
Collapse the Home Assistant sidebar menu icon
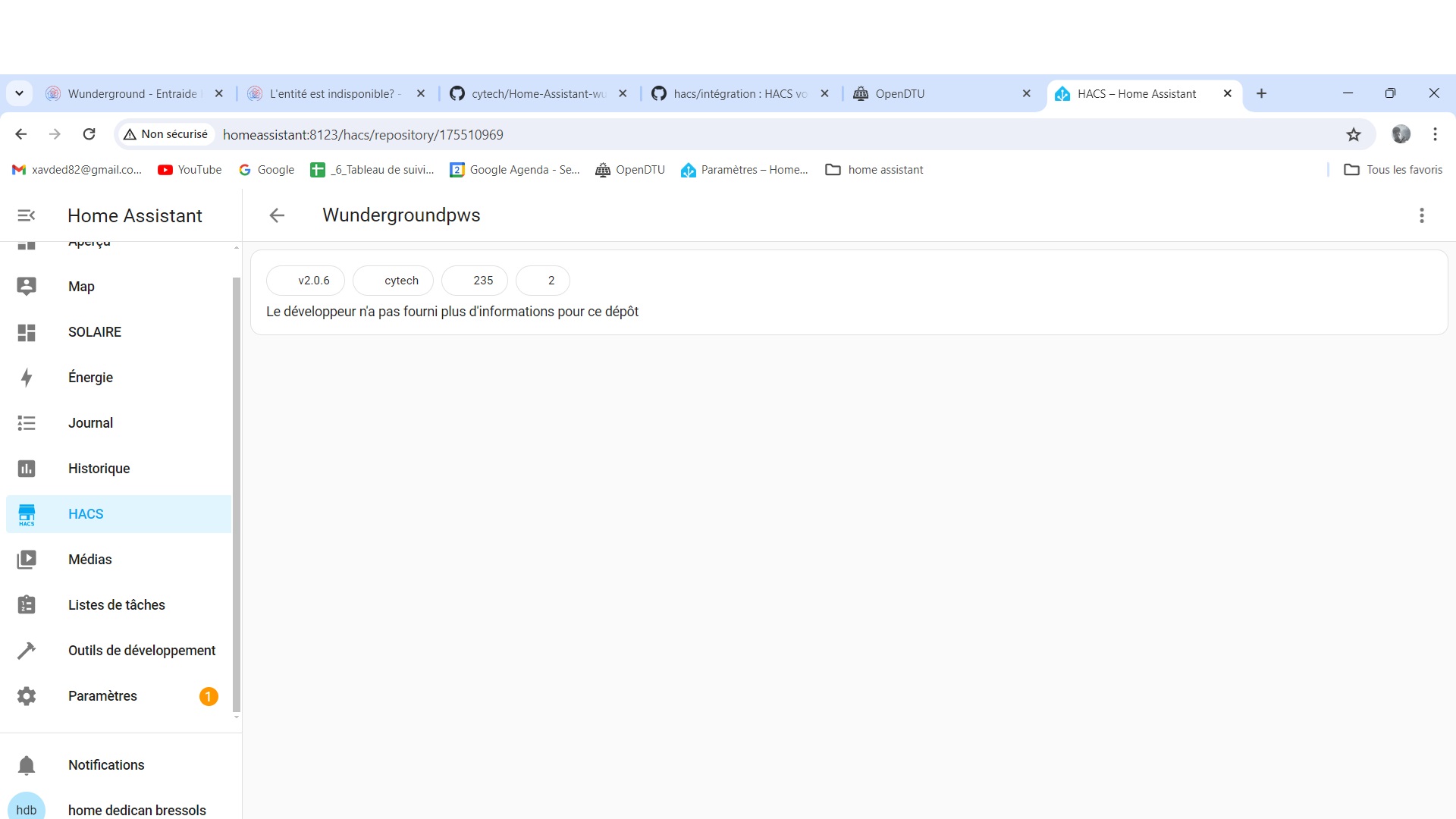tap(27, 215)
